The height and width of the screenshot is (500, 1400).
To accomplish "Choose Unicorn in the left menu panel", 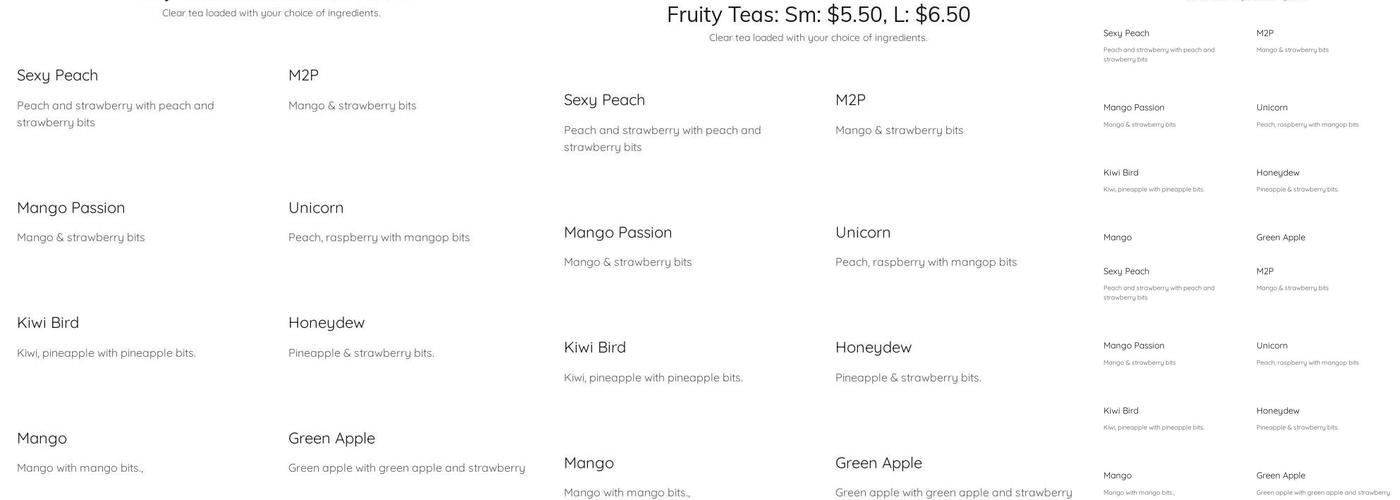I will point(315,208).
